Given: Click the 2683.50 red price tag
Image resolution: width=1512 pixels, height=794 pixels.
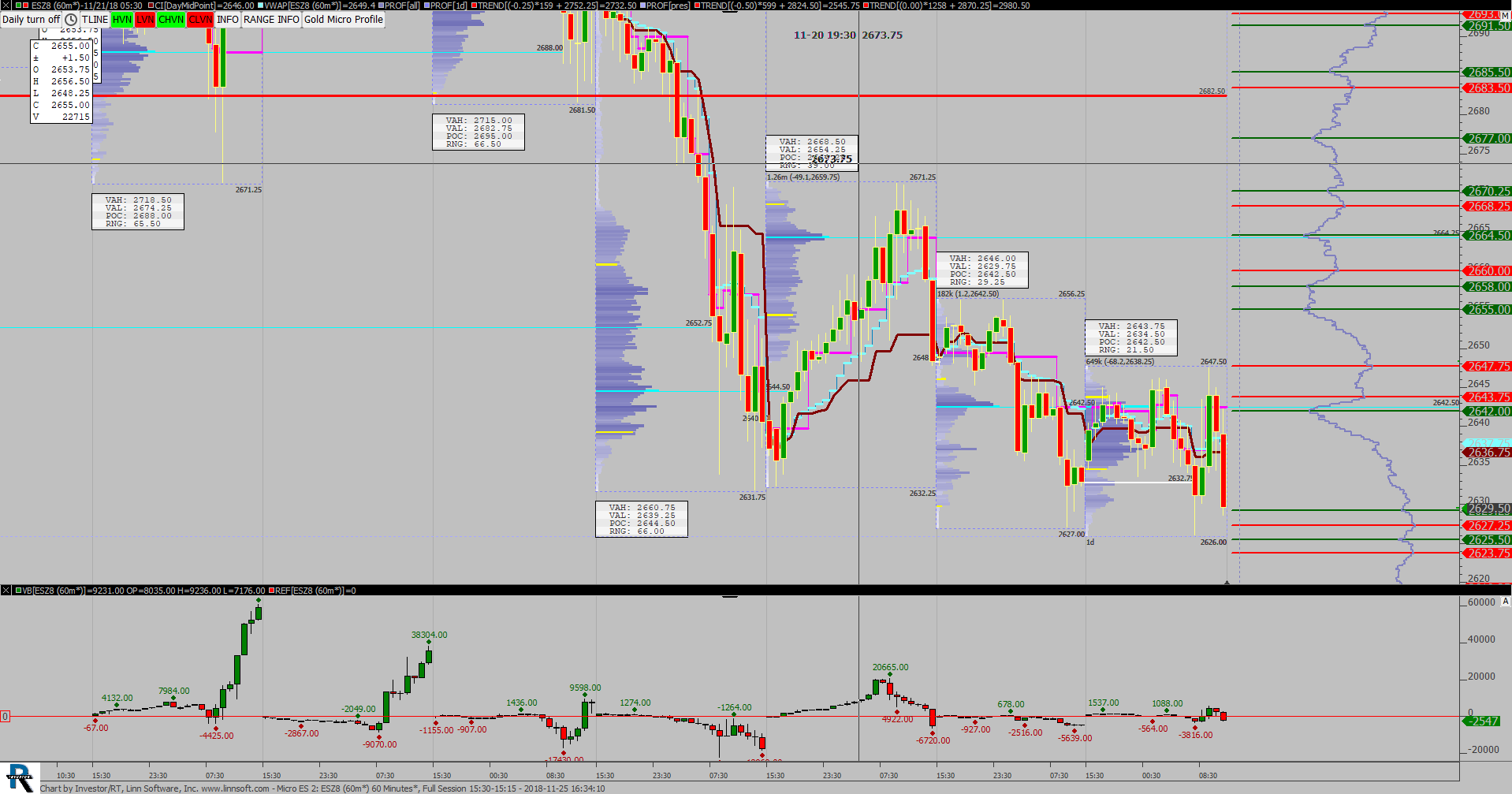Looking at the screenshot, I should (x=1487, y=88).
